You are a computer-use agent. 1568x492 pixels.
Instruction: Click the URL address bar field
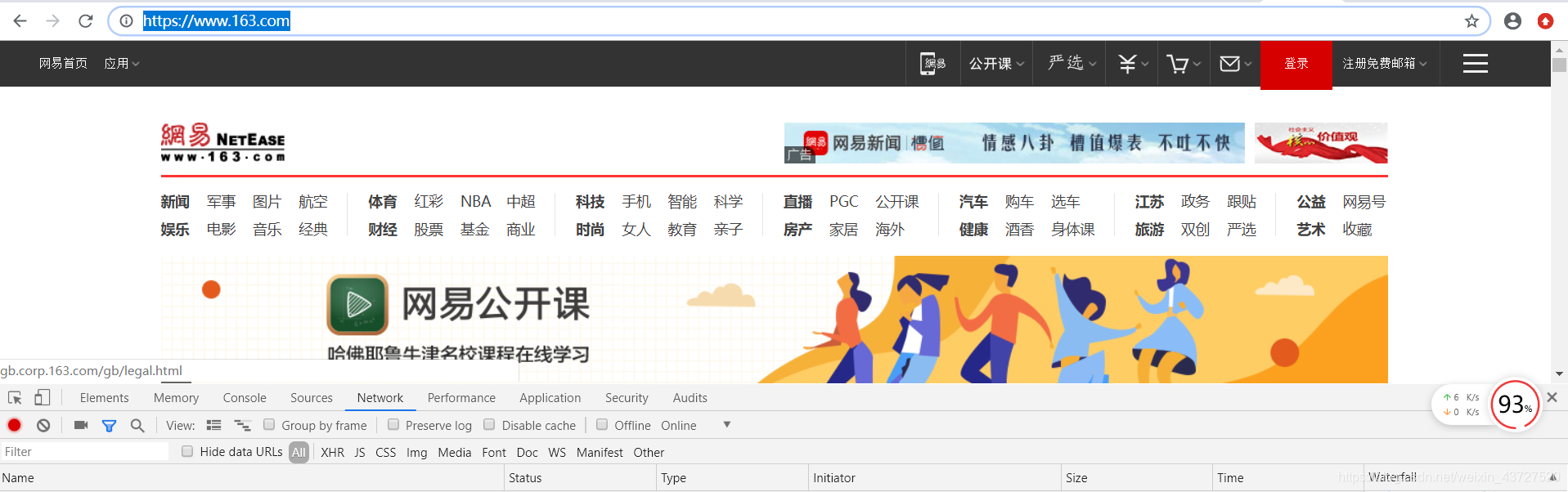[798, 21]
